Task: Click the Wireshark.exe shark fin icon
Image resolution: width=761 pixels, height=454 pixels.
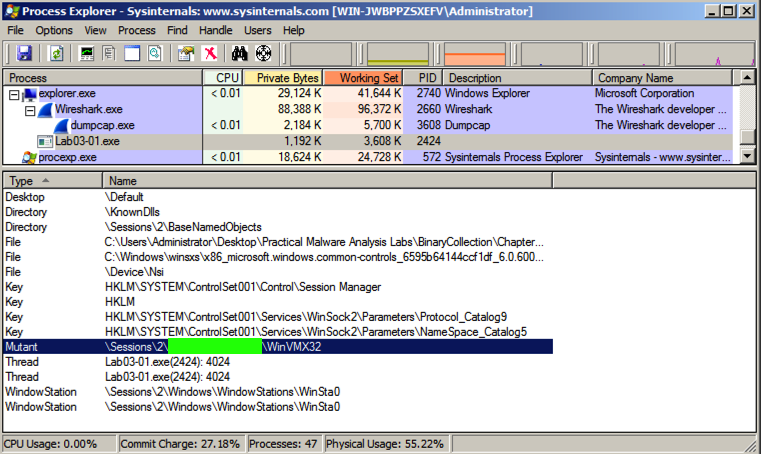Action: coord(45,109)
